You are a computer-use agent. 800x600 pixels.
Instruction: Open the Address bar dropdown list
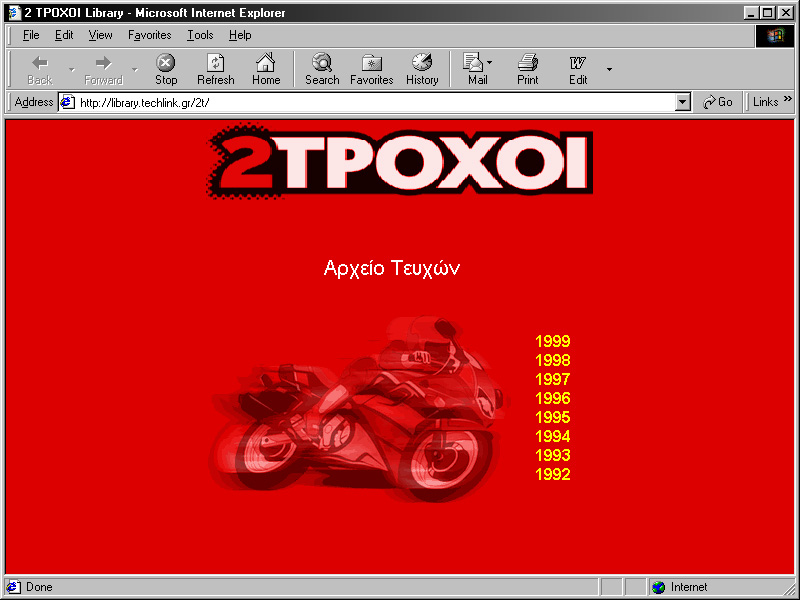point(683,103)
